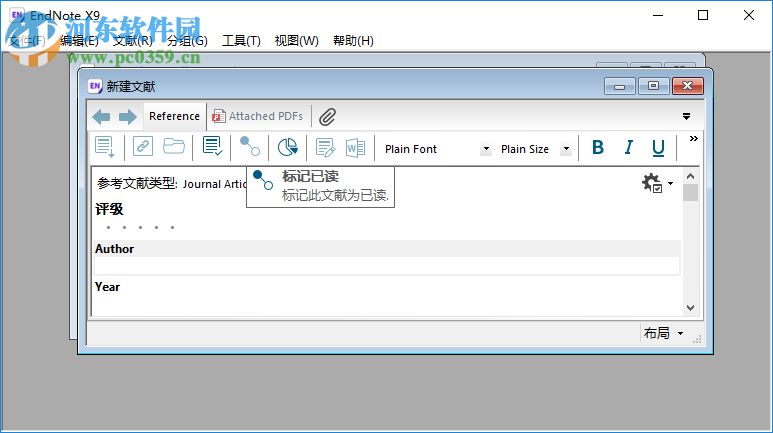Click the document with pencil icon
Image resolution: width=773 pixels, height=433 pixels.
325,147
